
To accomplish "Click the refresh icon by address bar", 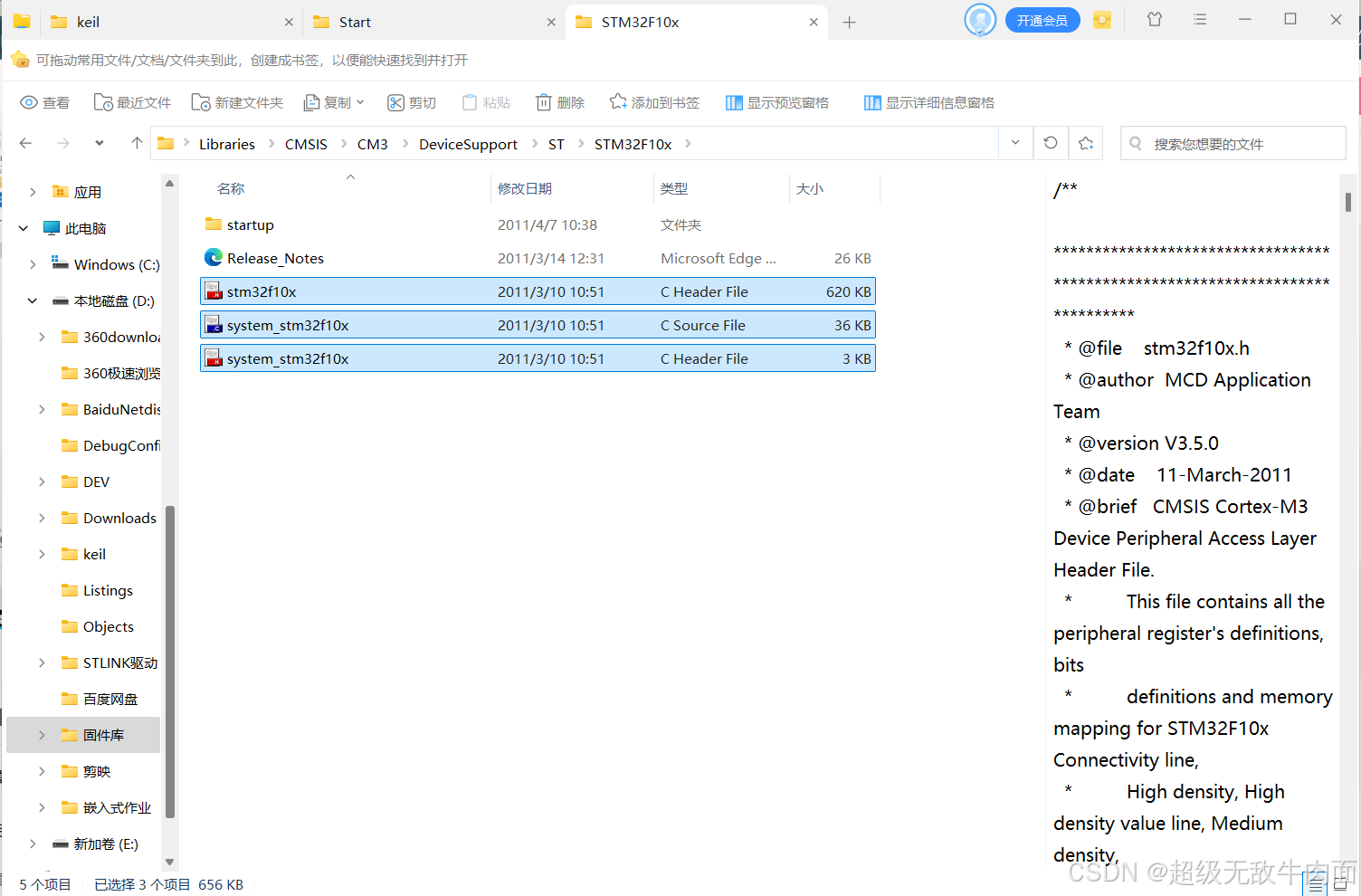I will pos(1051,143).
